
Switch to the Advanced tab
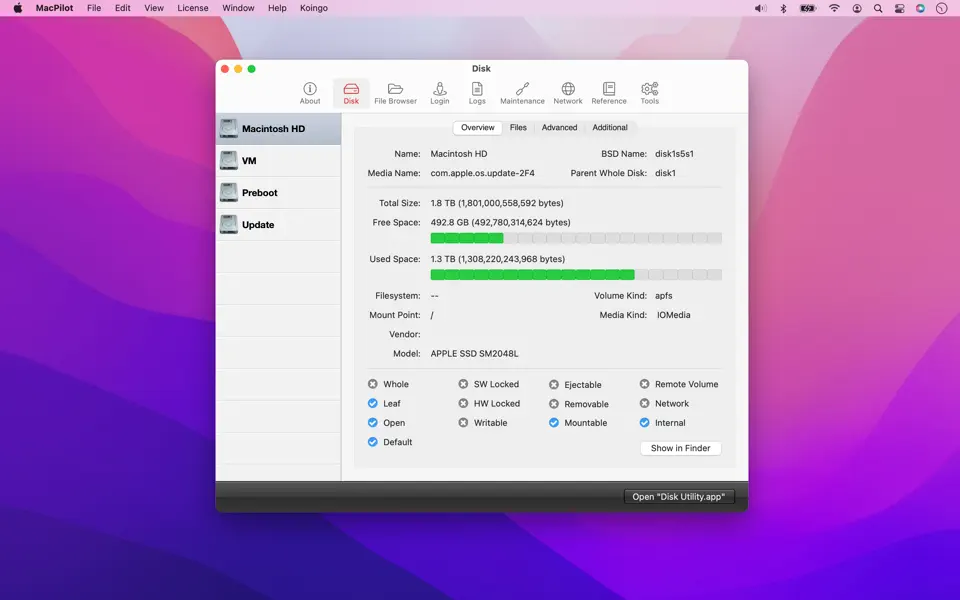point(559,127)
